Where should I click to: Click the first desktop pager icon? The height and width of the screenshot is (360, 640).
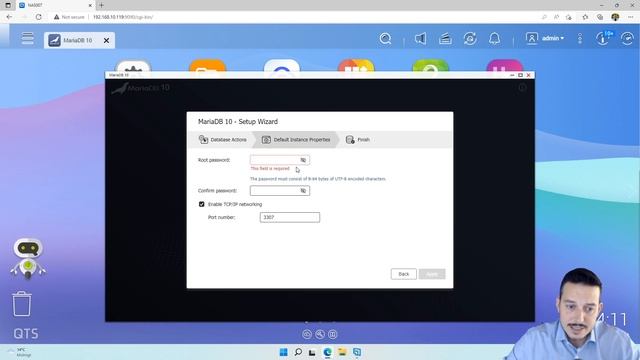307,334
